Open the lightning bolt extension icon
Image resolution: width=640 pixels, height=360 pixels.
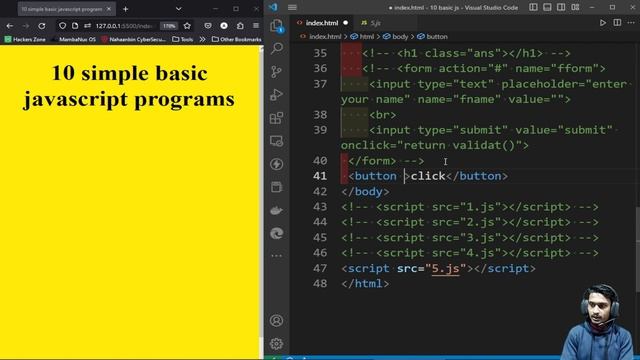click(x=277, y=164)
